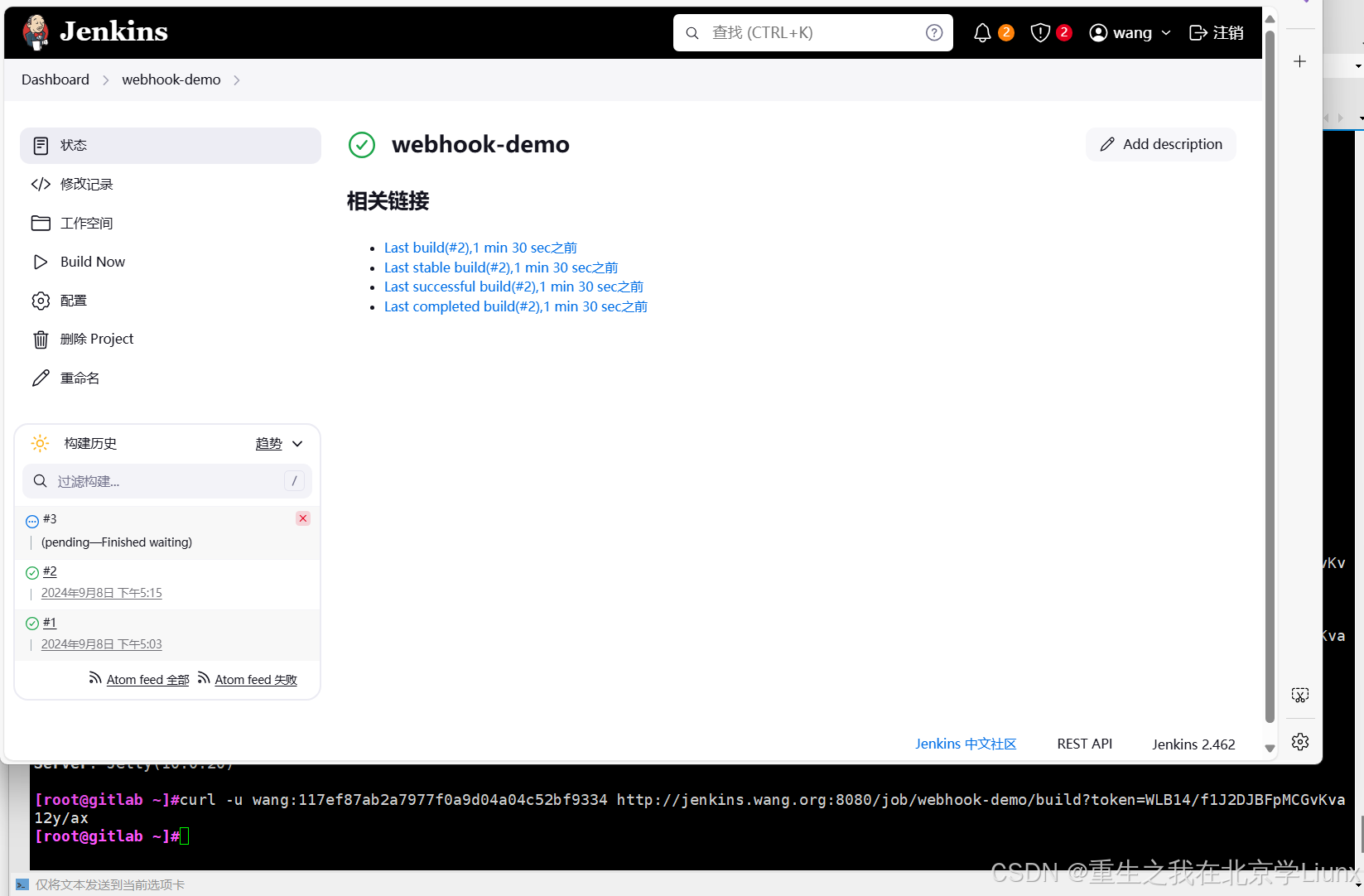Open the 修改记录 sidebar item
This screenshot has width=1364, height=896.
171,184
